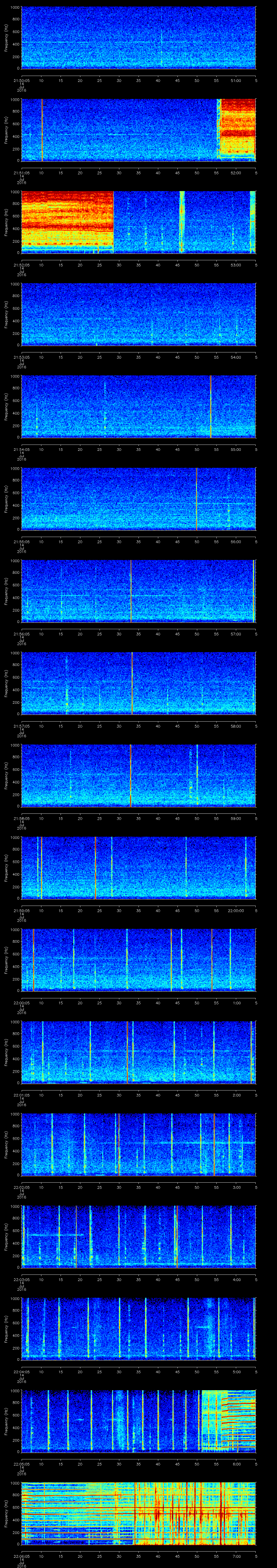Select the spectrogram panel starting at 22:06:05

(139, 1514)
